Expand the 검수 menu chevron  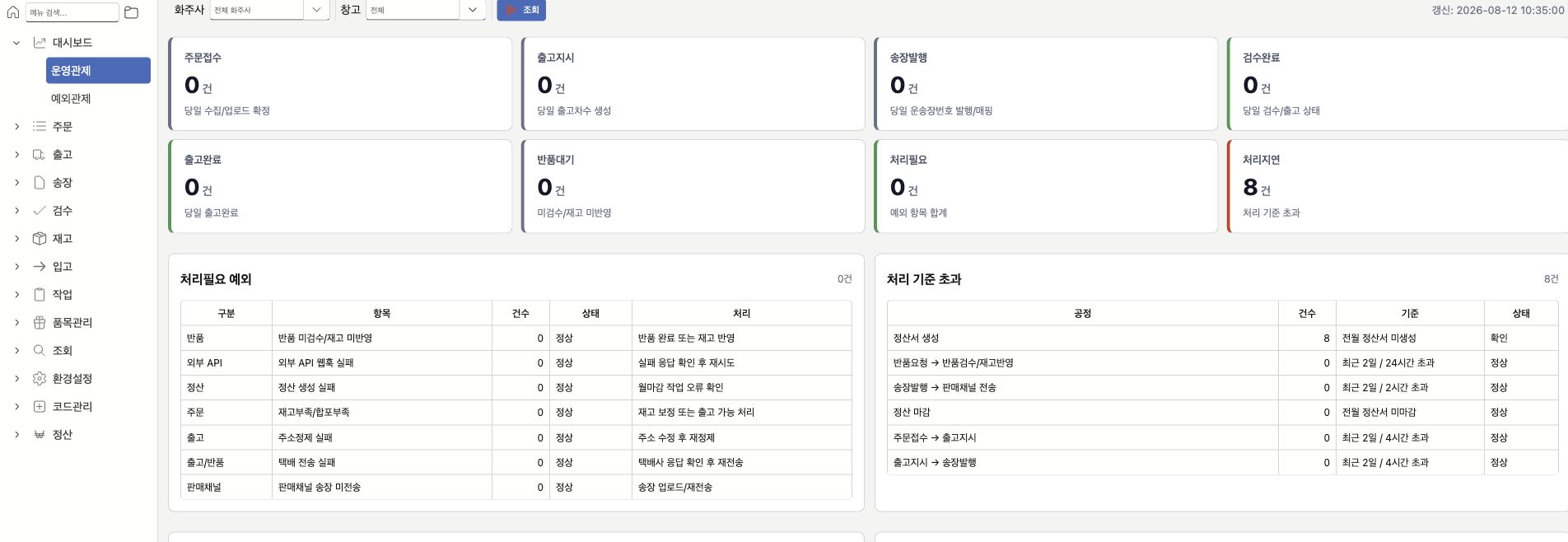16,210
